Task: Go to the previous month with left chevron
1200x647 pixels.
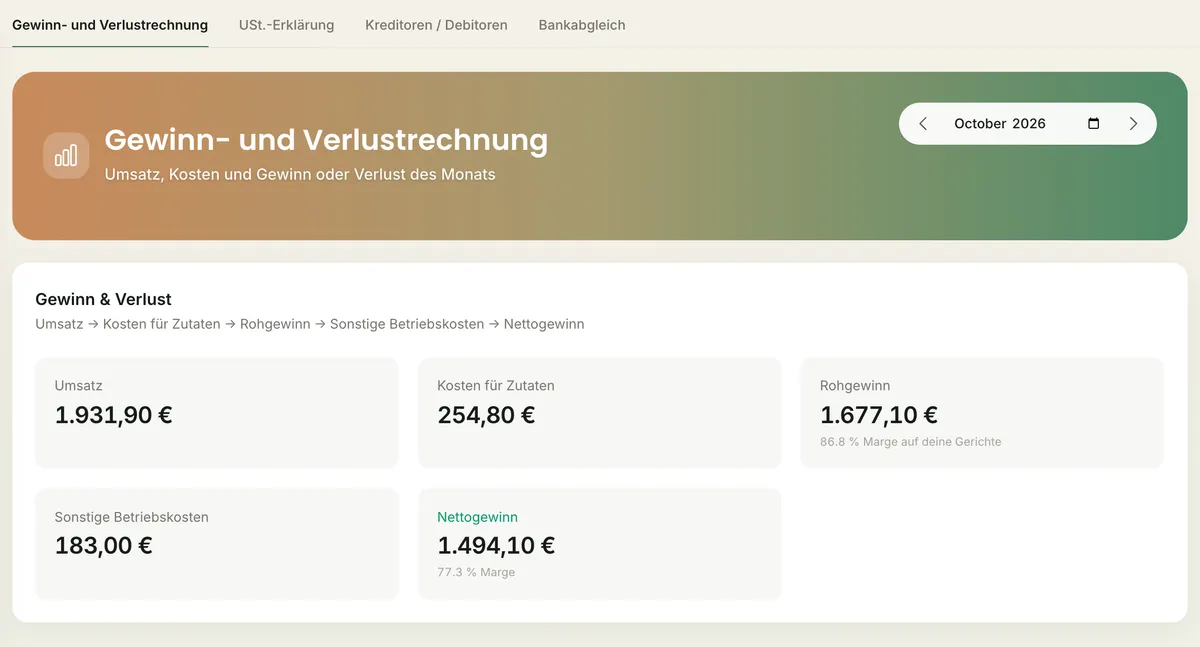Action: tap(923, 124)
